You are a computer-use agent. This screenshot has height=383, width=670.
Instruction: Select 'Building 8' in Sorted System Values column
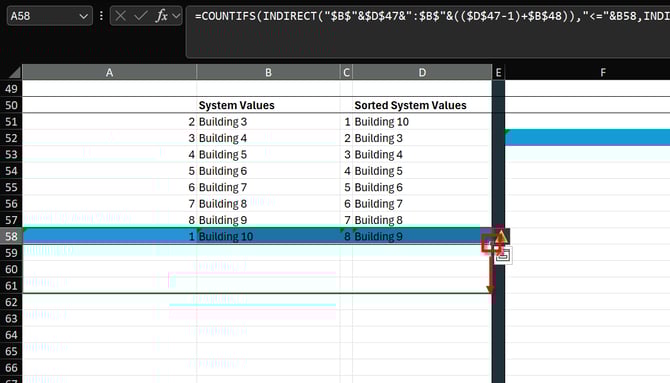(422, 220)
